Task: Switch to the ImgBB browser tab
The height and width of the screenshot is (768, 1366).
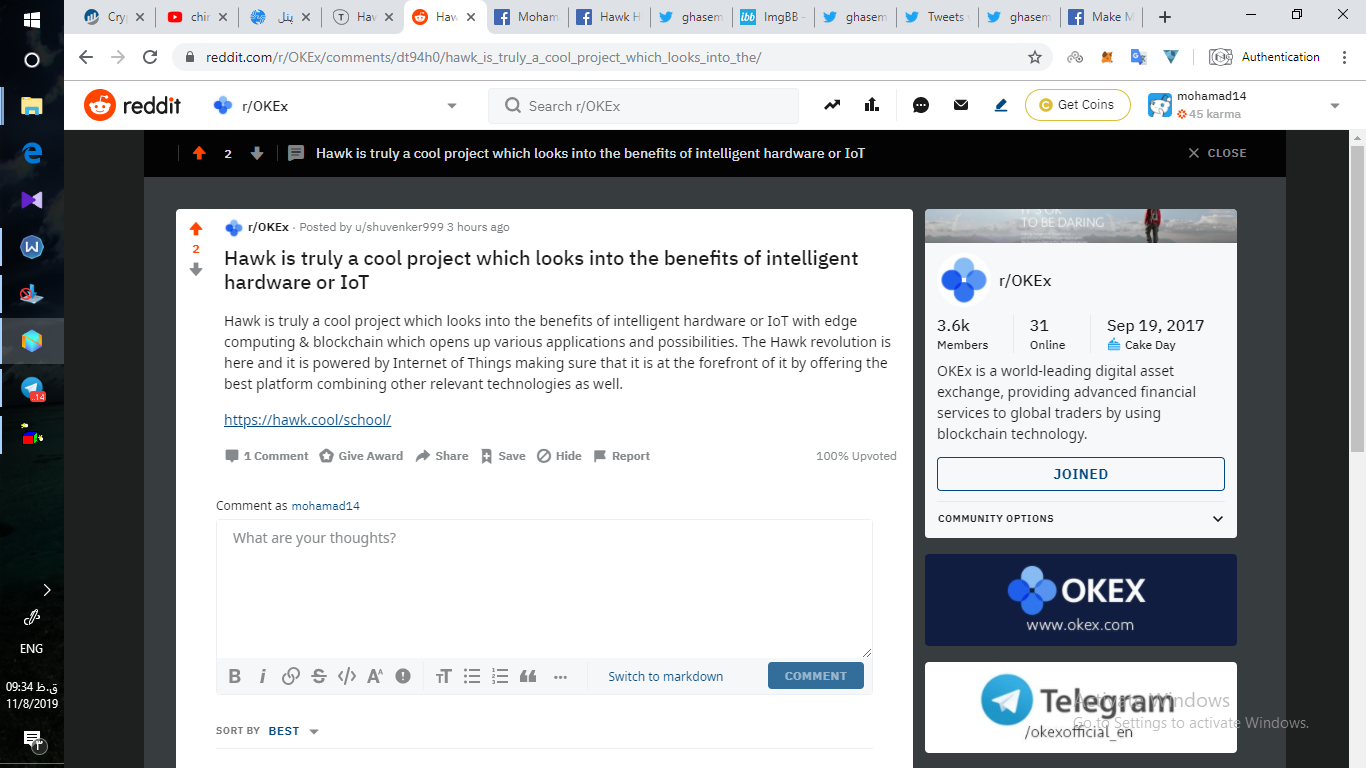Action: pos(773,17)
